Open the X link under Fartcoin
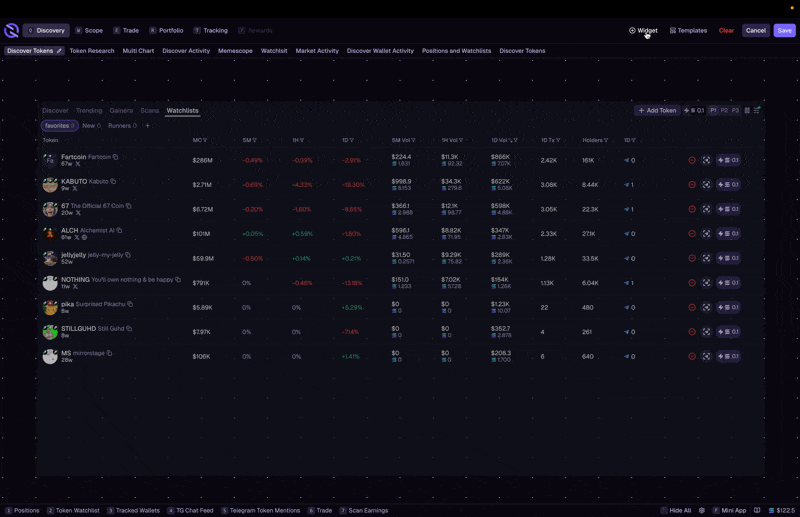Image resolution: width=800 pixels, height=517 pixels. [78, 164]
